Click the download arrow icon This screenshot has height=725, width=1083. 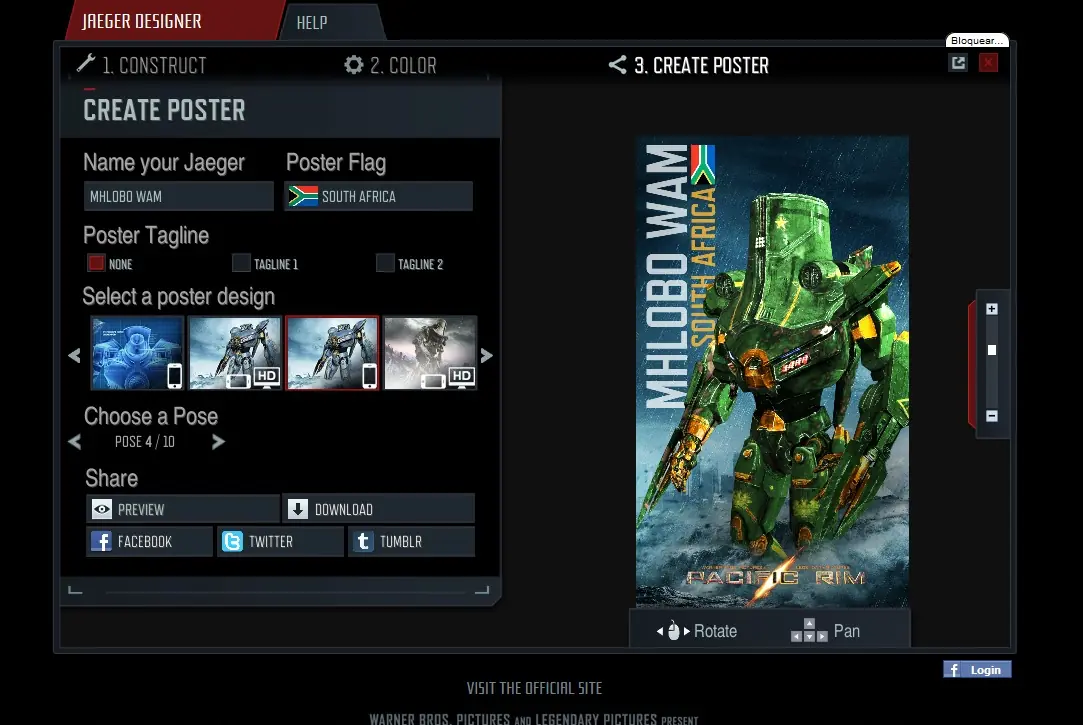298,510
